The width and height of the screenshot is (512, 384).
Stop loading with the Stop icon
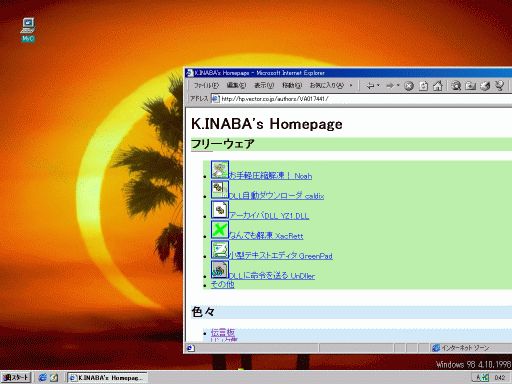409,86
